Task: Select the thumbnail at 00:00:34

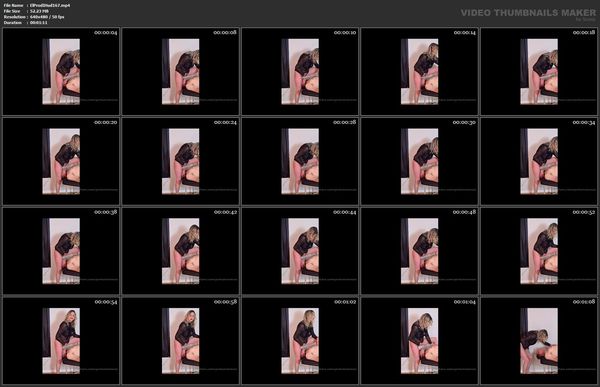Action: (x=539, y=161)
